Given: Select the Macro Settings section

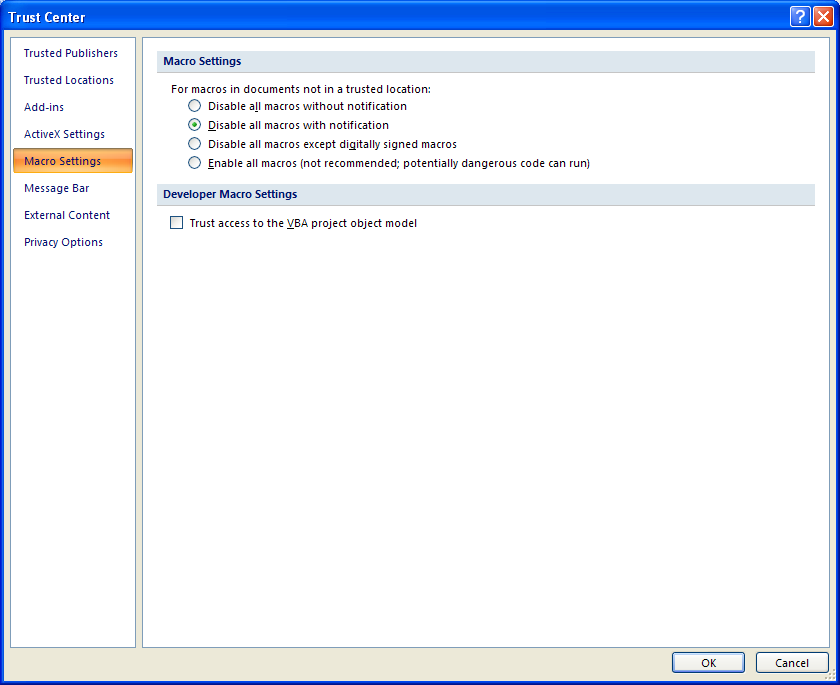Looking at the screenshot, I should coord(73,161).
